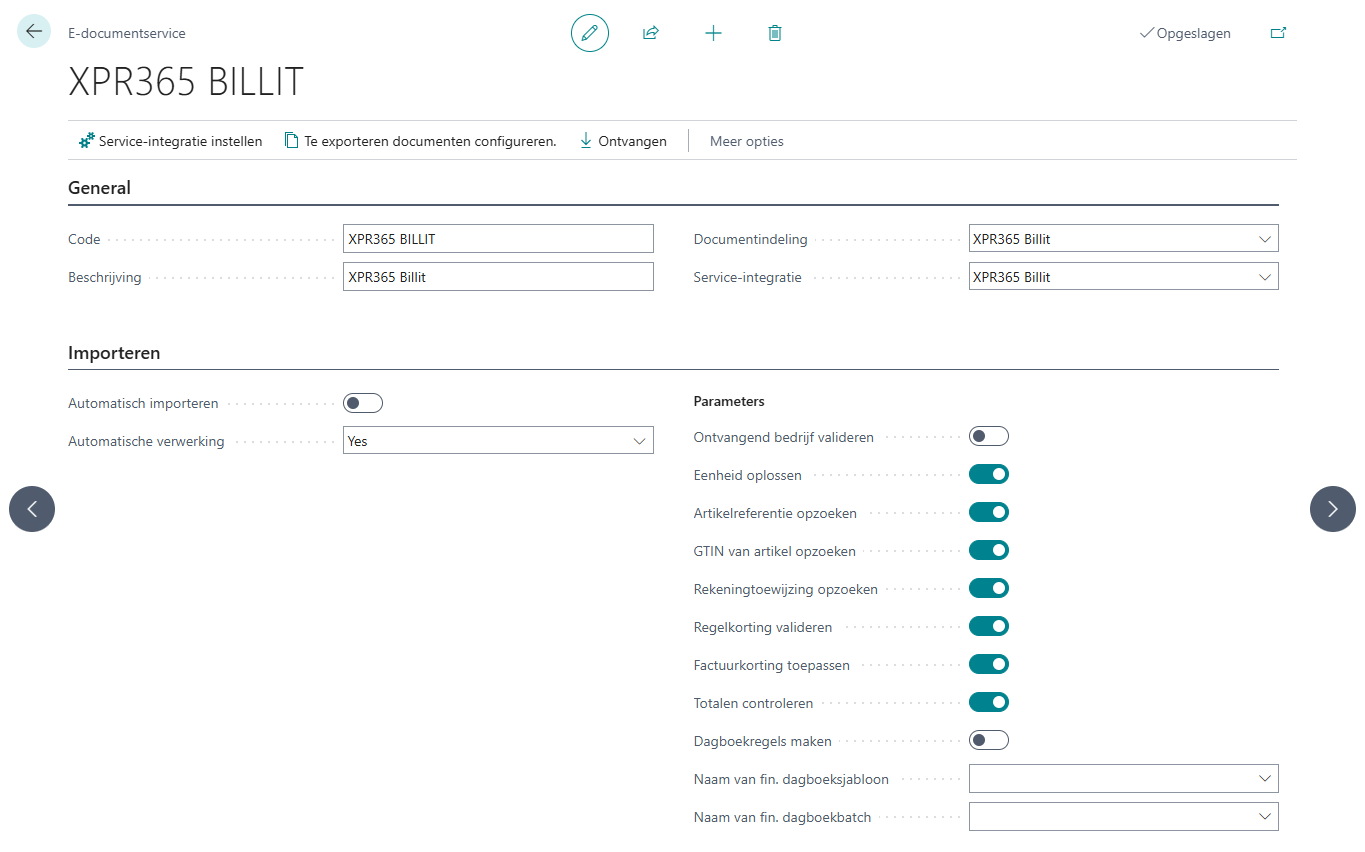This screenshot has width=1365, height=852.
Task: Toggle Regelkorting valideren switch
Action: pos(989,626)
